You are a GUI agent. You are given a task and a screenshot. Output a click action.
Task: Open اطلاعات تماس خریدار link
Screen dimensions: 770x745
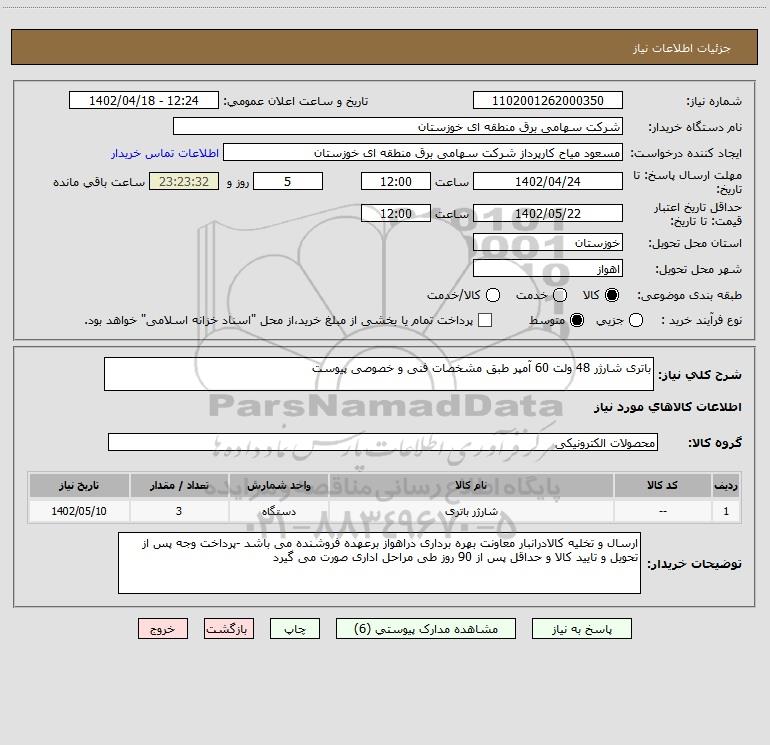[x=165, y=153]
